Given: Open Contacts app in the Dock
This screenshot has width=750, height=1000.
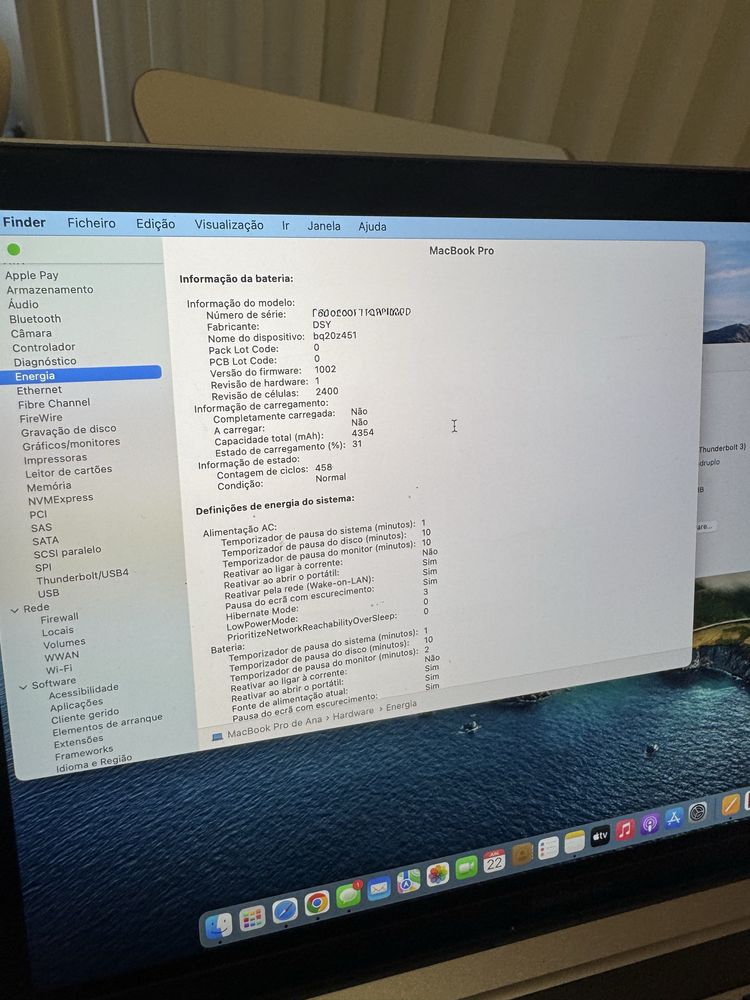Looking at the screenshot, I should click(x=522, y=854).
